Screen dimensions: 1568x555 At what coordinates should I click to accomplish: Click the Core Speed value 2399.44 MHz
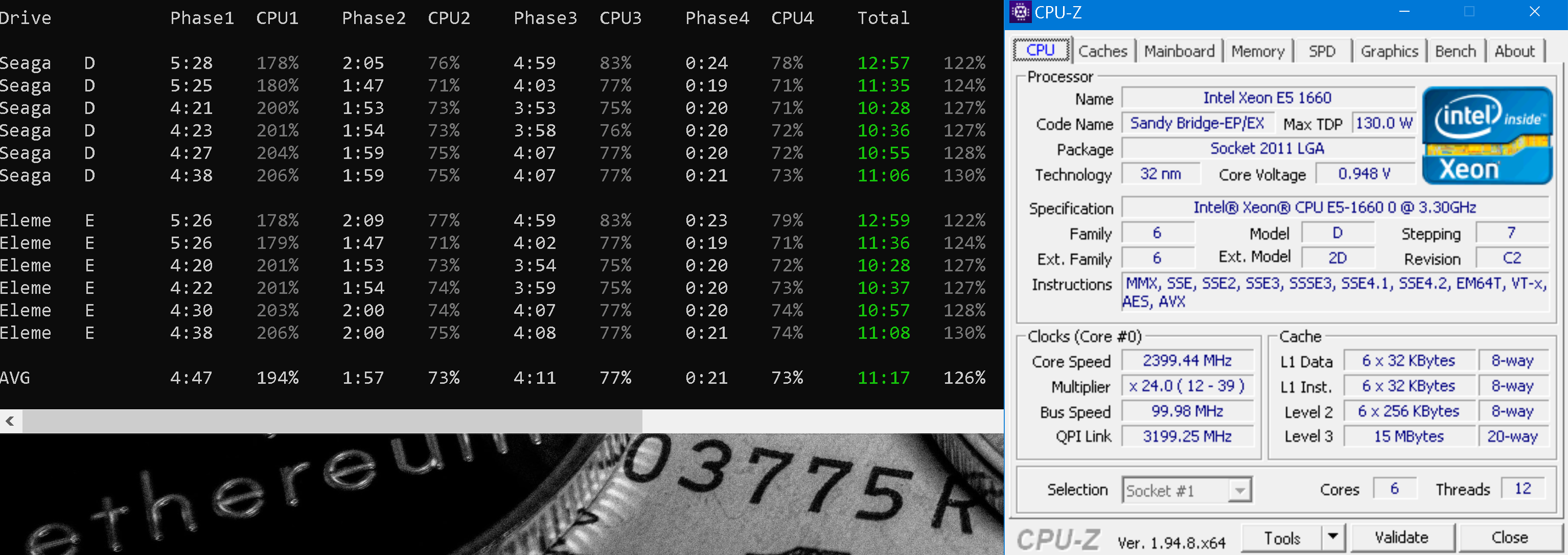1187,360
